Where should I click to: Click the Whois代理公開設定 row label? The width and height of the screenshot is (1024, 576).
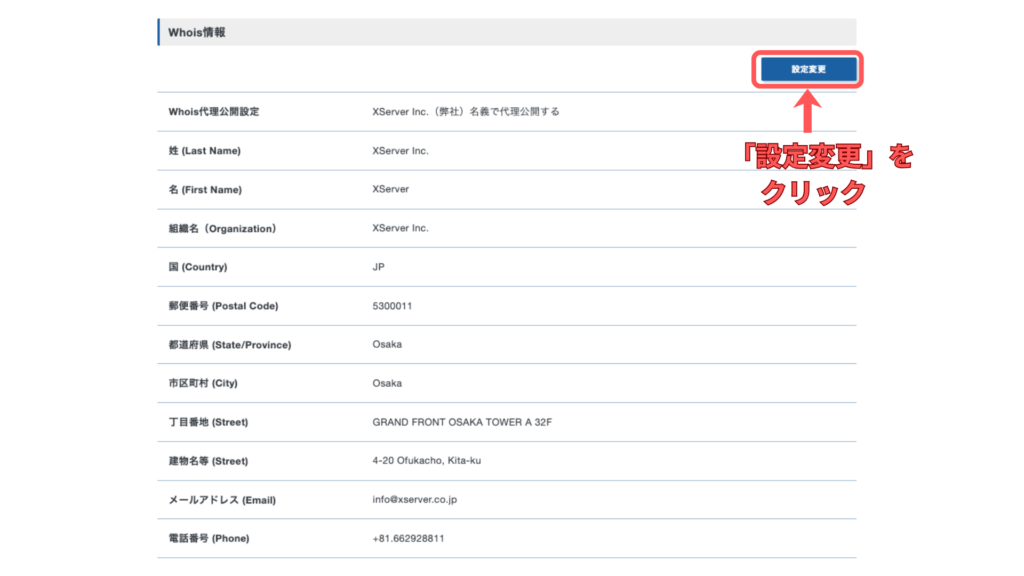[214, 112]
